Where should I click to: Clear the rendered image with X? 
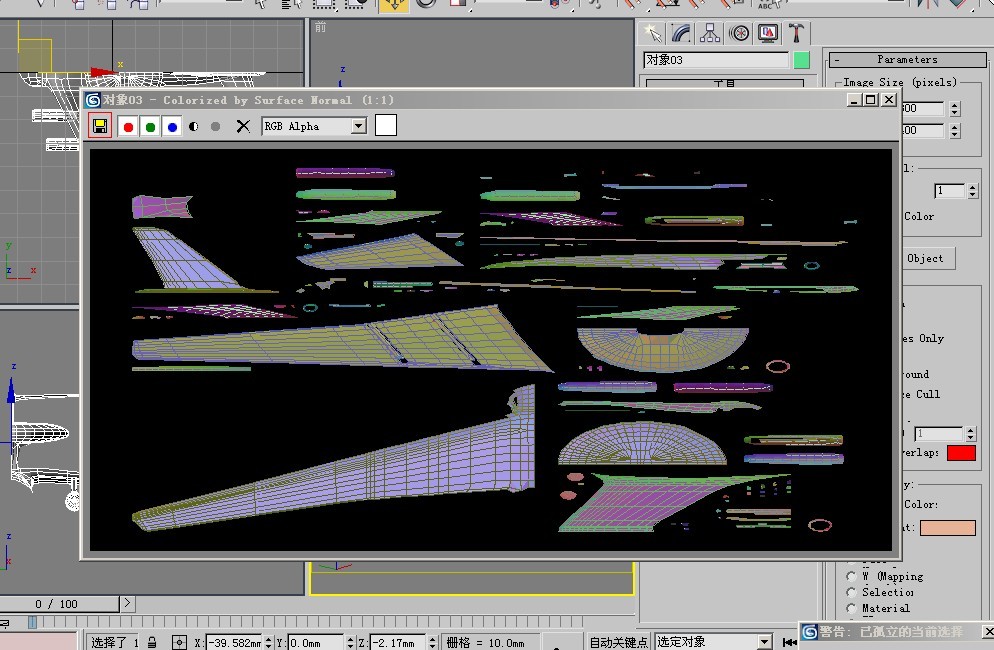click(242, 126)
